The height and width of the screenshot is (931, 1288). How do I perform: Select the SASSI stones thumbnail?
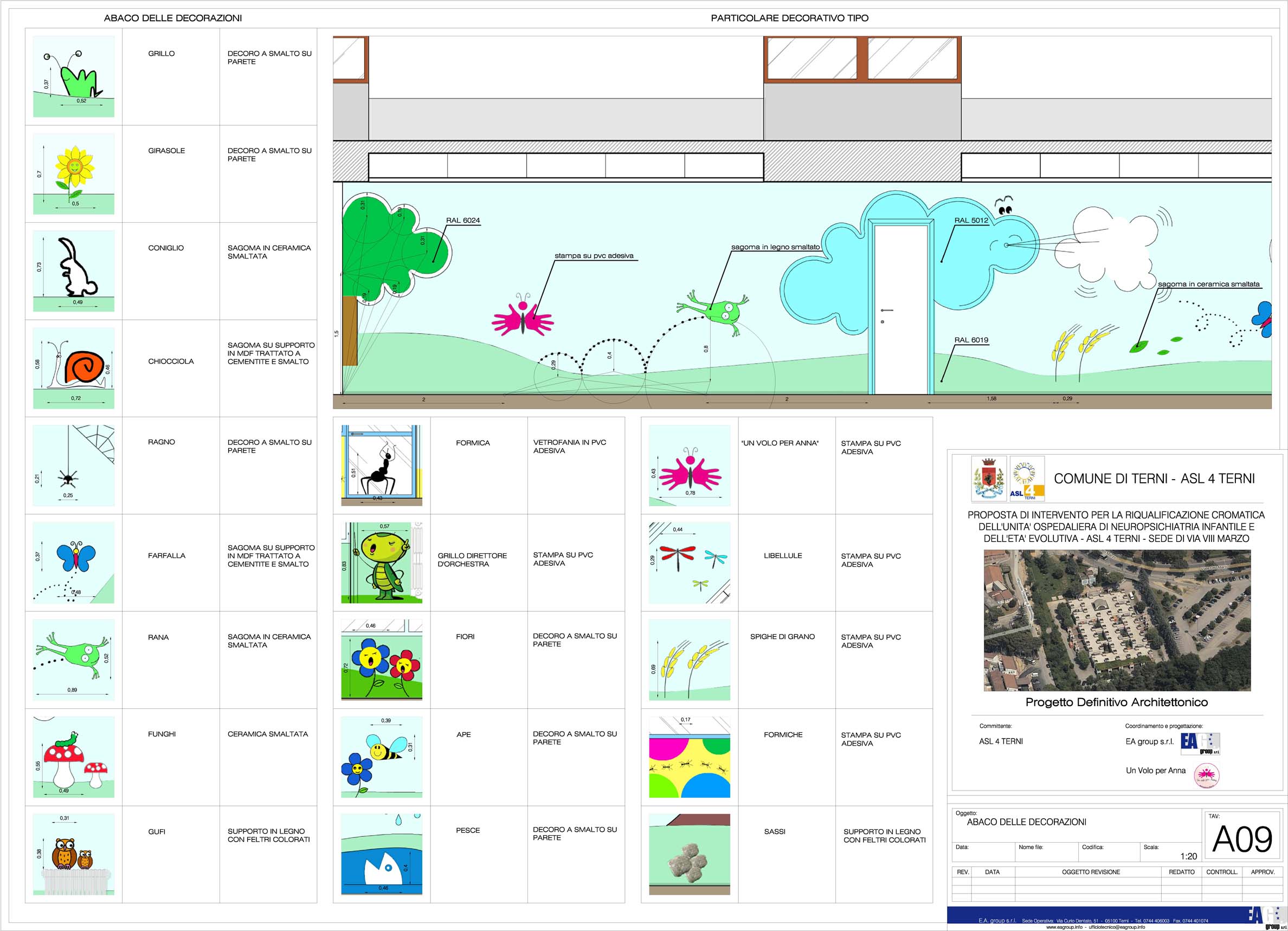pos(690,855)
